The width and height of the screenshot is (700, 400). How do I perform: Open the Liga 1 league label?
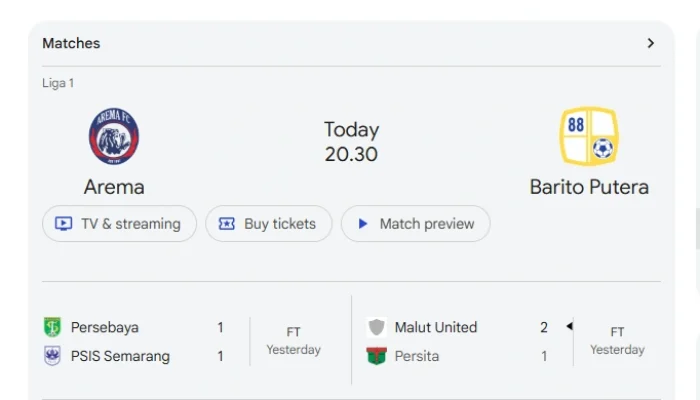pyautogui.click(x=58, y=83)
